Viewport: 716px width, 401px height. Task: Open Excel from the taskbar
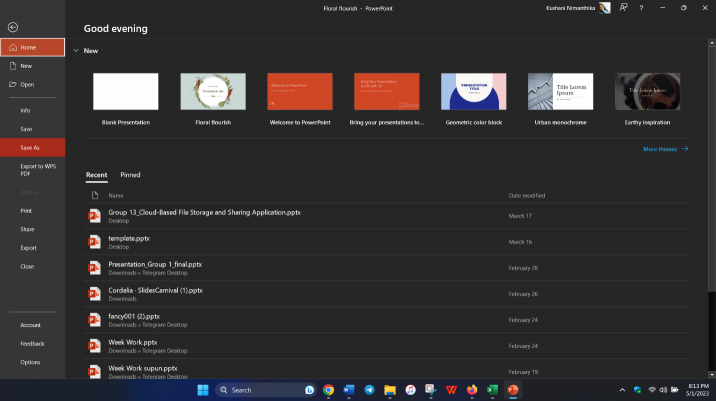tap(492, 390)
